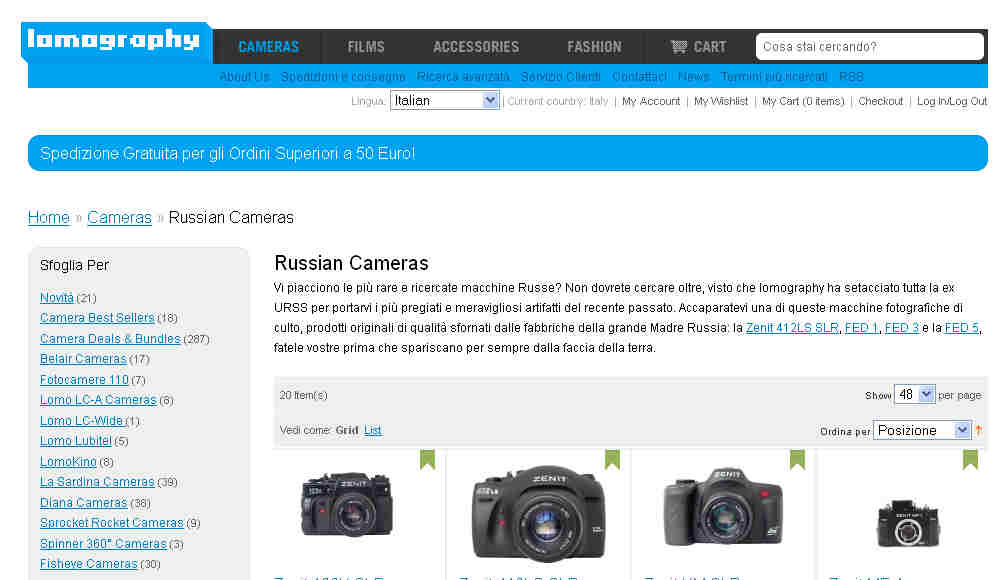The image size is (994, 580).
Task: Open Servizio Clienti link
Action: coord(560,77)
